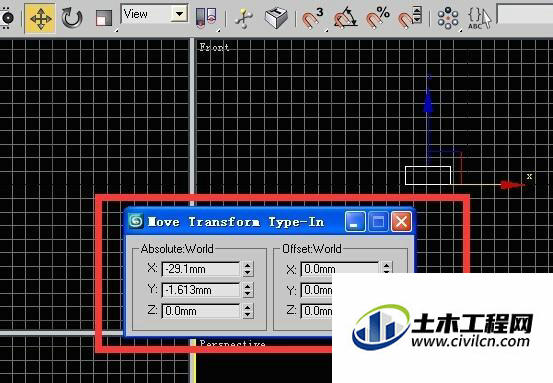Click the blue Z axis gizmo arrow
Viewport: 553px width, 383px height.
click(428, 101)
